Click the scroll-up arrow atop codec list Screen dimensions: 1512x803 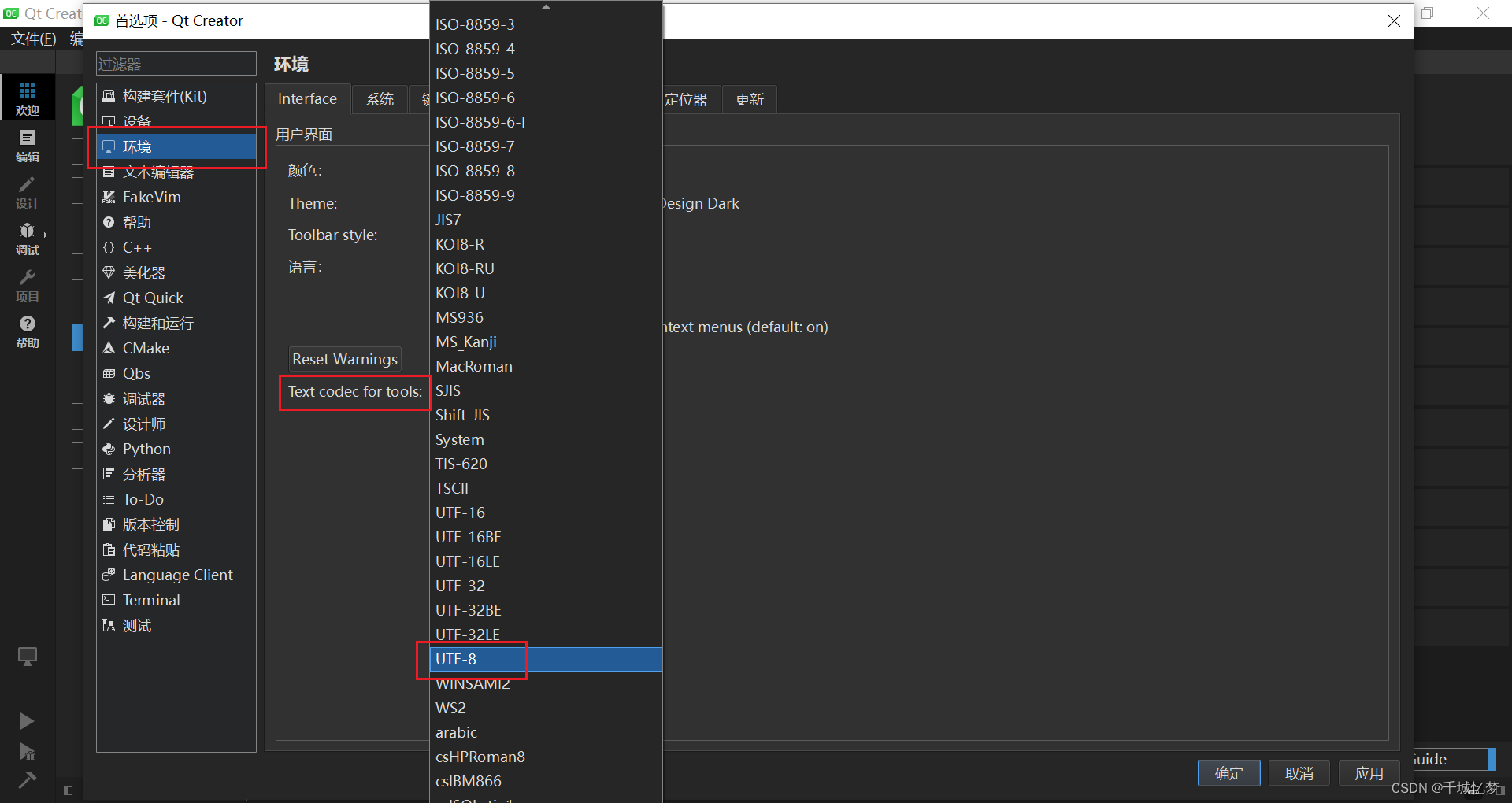pyautogui.click(x=546, y=6)
